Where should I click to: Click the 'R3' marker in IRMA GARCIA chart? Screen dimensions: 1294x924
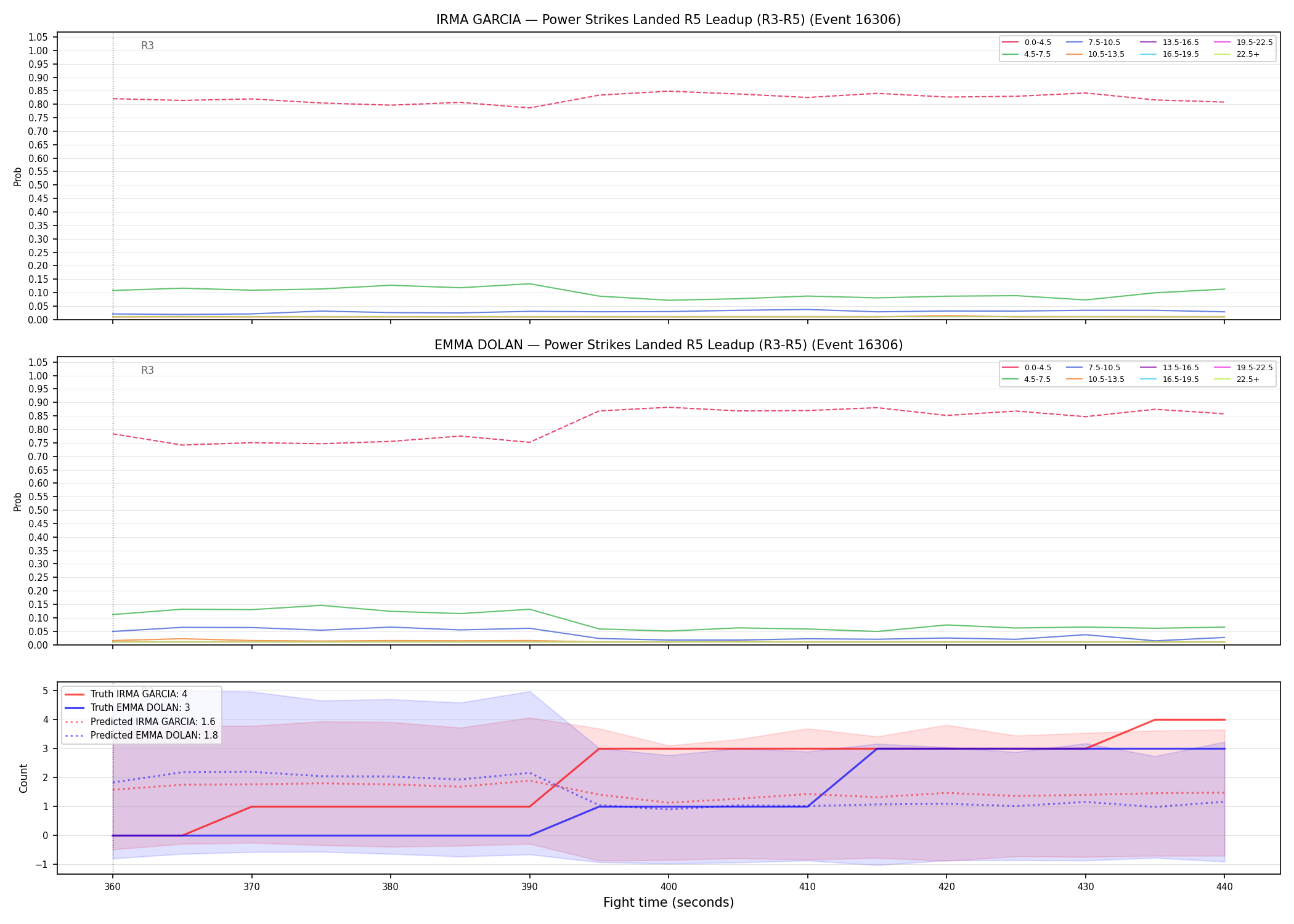147,46
